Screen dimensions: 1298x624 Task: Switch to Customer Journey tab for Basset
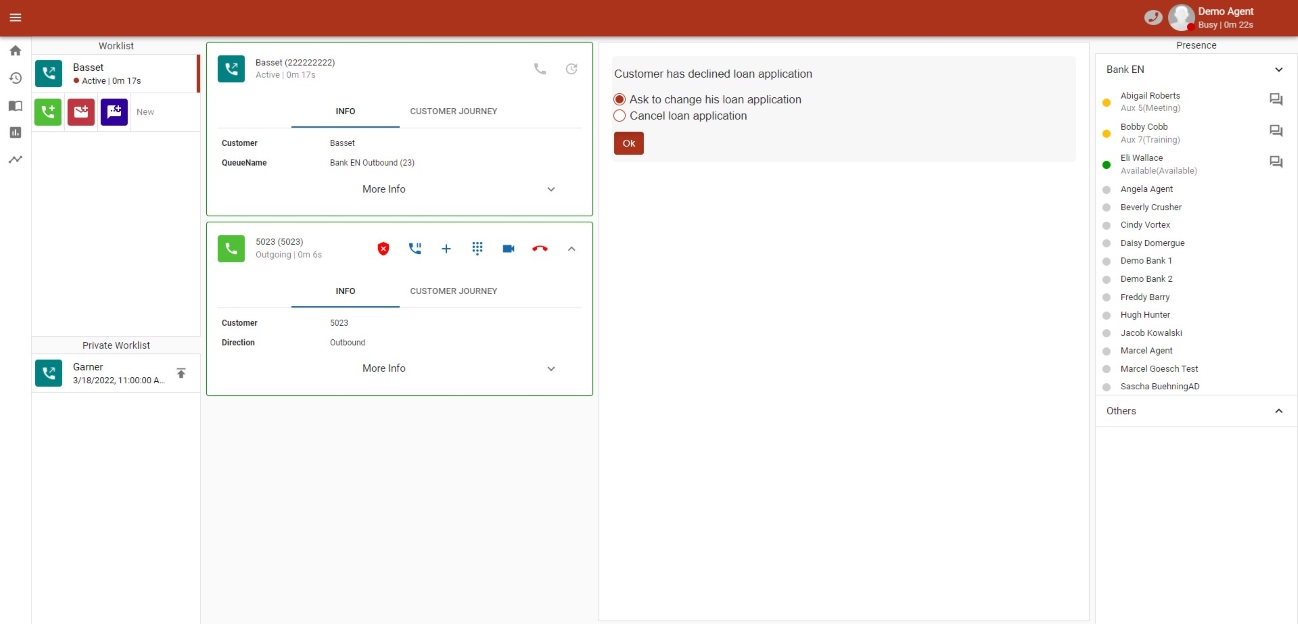(x=453, y=111)
